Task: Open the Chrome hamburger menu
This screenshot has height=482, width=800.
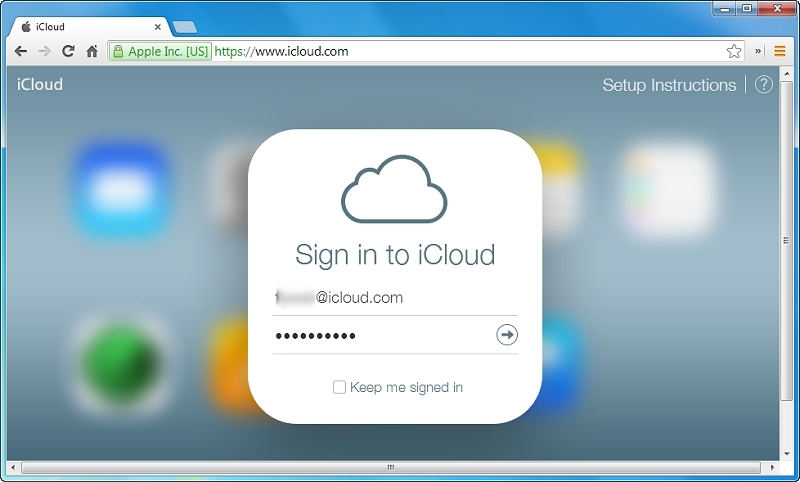Action: pyautogui.click(x=780, y=51)
